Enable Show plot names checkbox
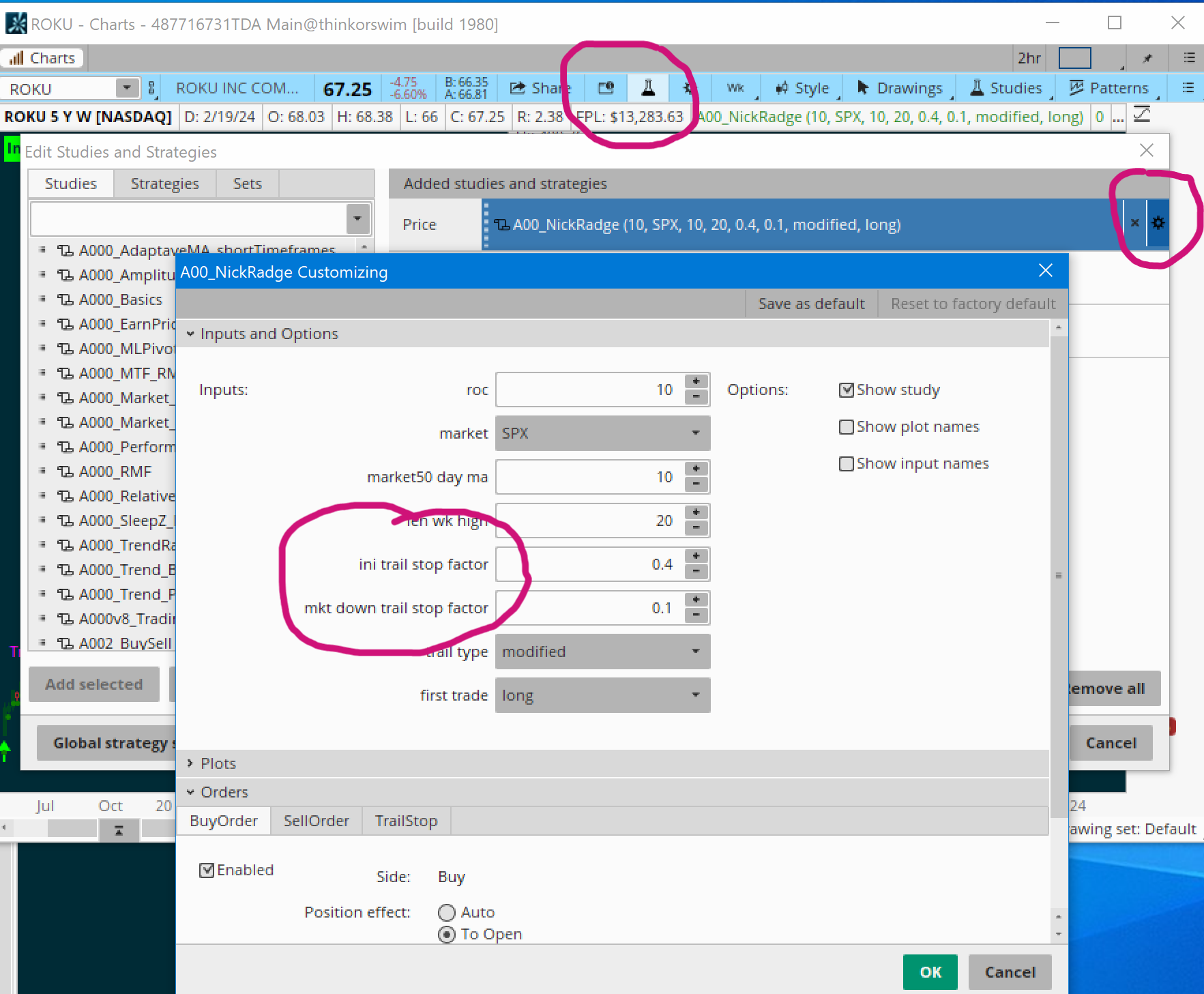The width and height of the screenshot is (1204, 994). point(846,426)
